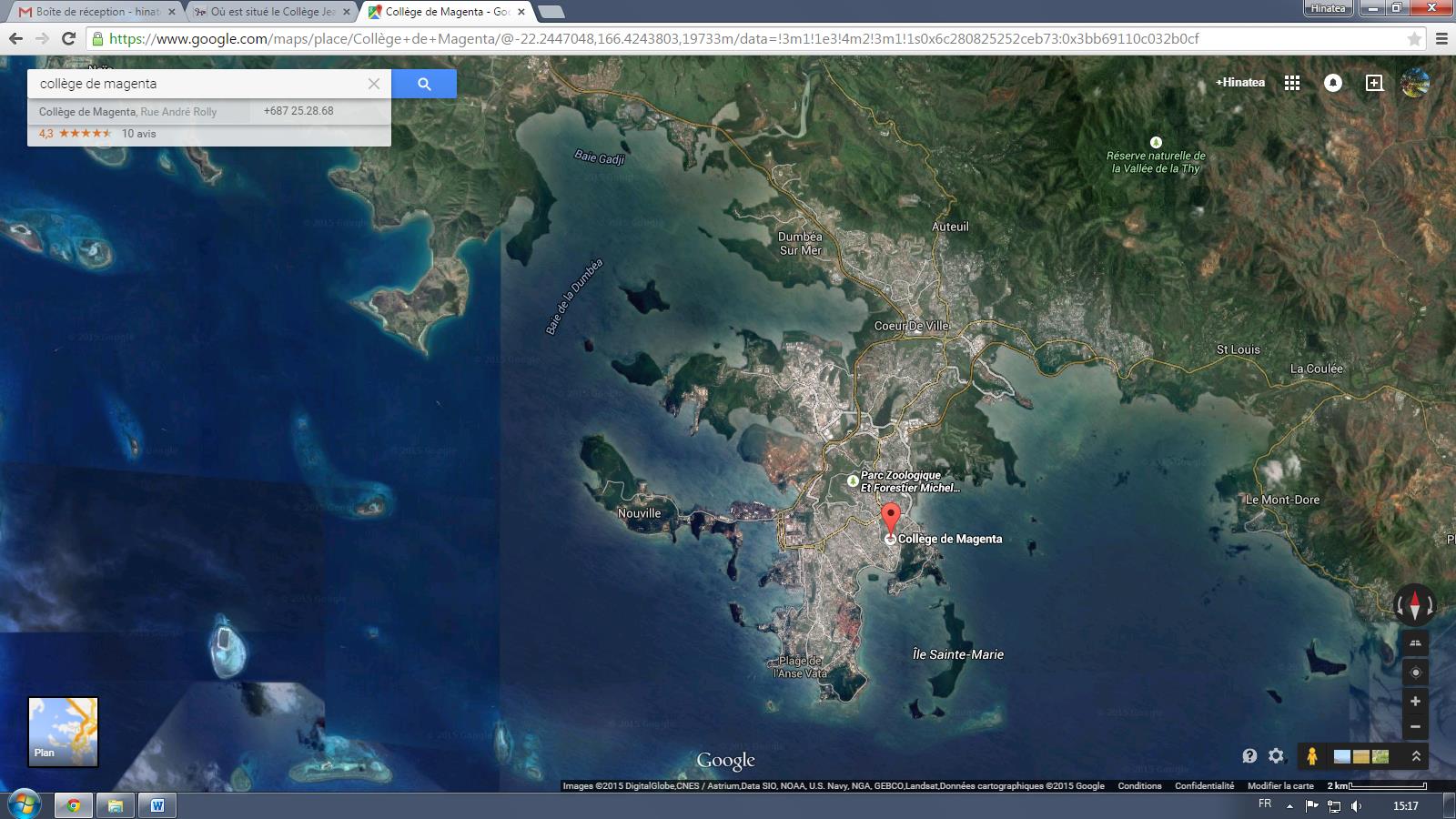Click the blue search magnifier button

(x=424, y=84)
